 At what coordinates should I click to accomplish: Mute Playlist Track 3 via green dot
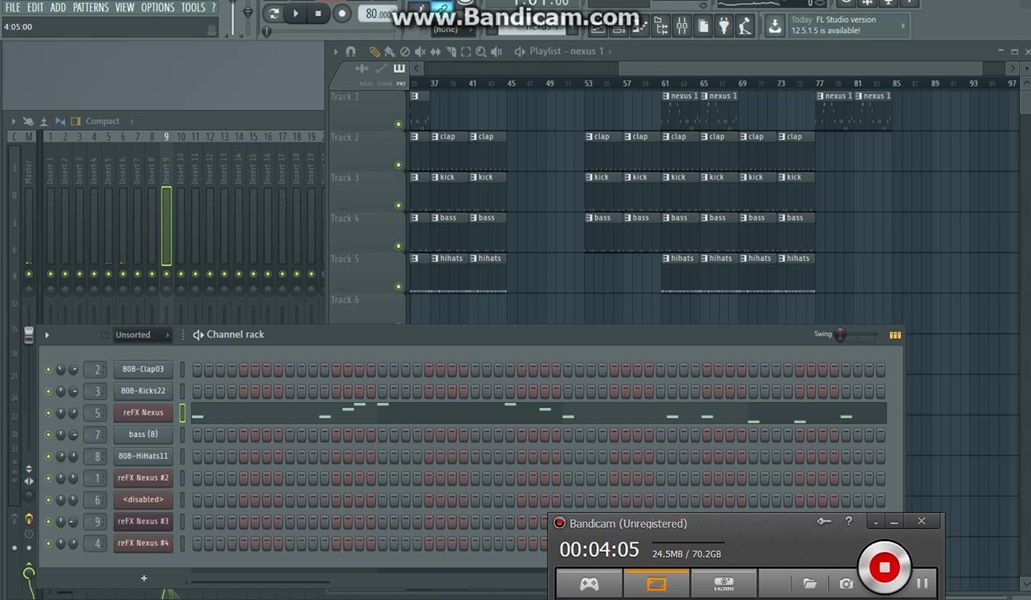[398, 206]
